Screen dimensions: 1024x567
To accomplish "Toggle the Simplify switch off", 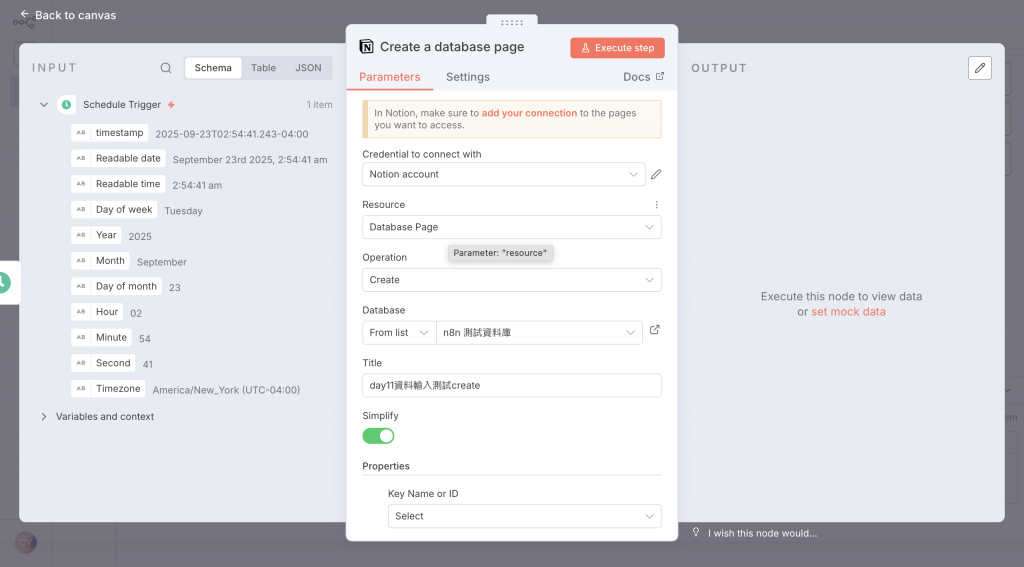I will (x=378, y=436).
